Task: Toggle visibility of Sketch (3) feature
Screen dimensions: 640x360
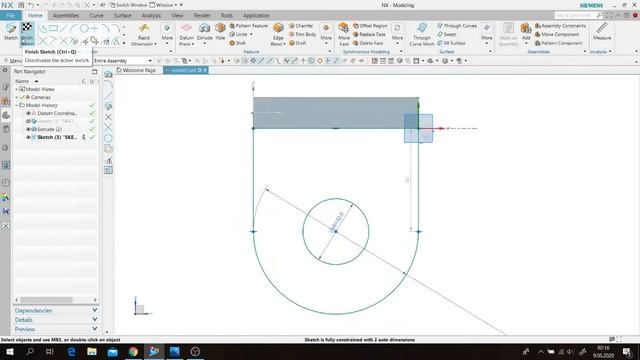Action: (x=28, y=137)
